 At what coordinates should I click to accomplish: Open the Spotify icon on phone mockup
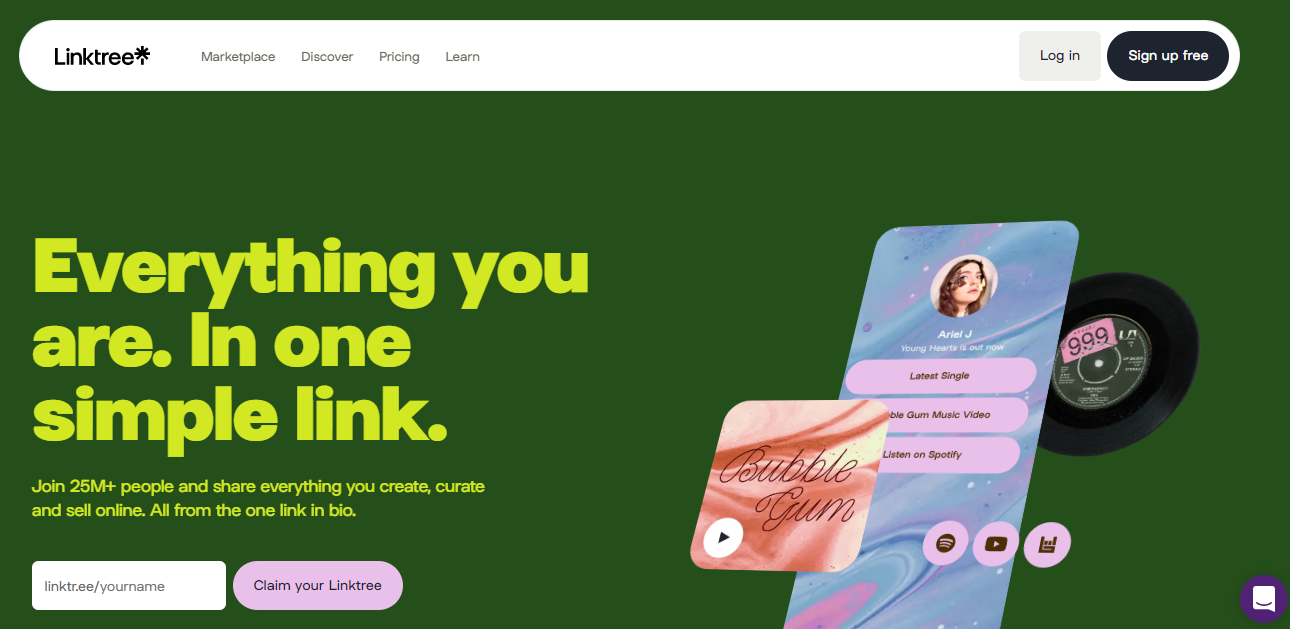945,543
